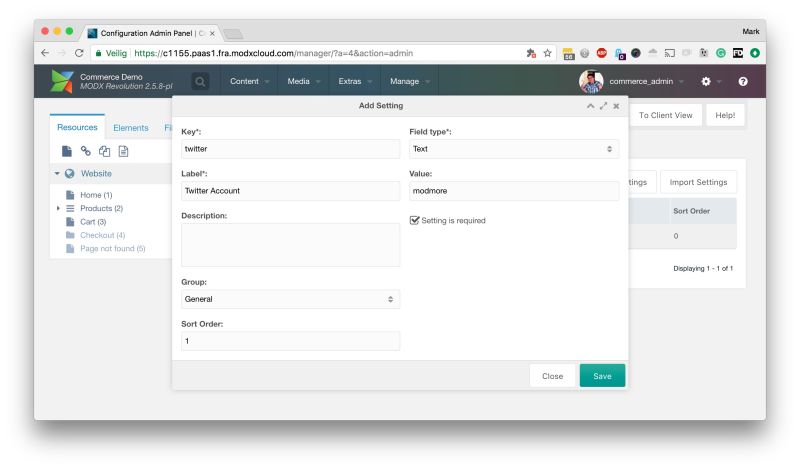Open the search icon in MODX header
Viewport: 800px width, 469px height.
[x=200, y=82]
